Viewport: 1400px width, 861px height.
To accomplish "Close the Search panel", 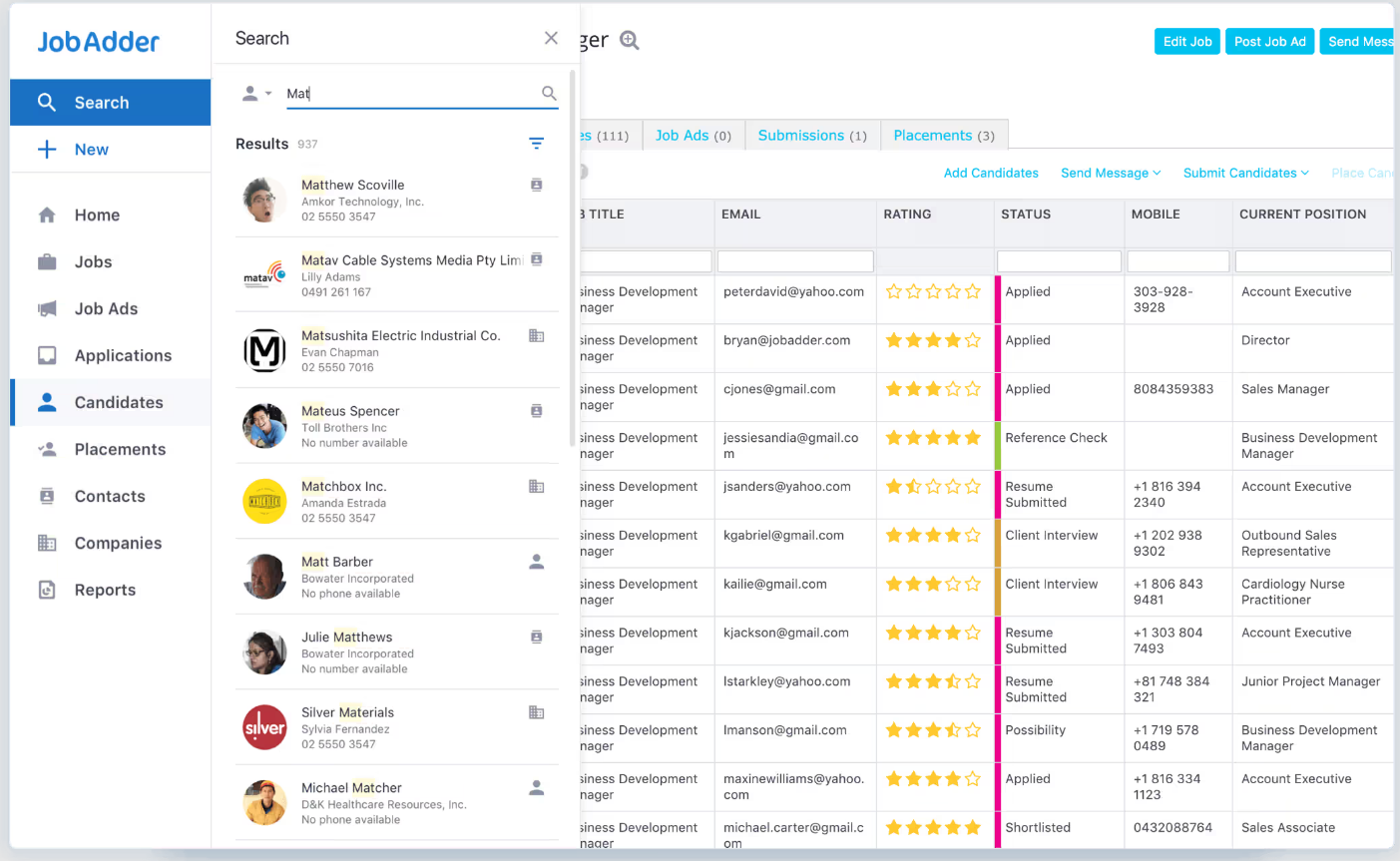I will click(551, 38).
